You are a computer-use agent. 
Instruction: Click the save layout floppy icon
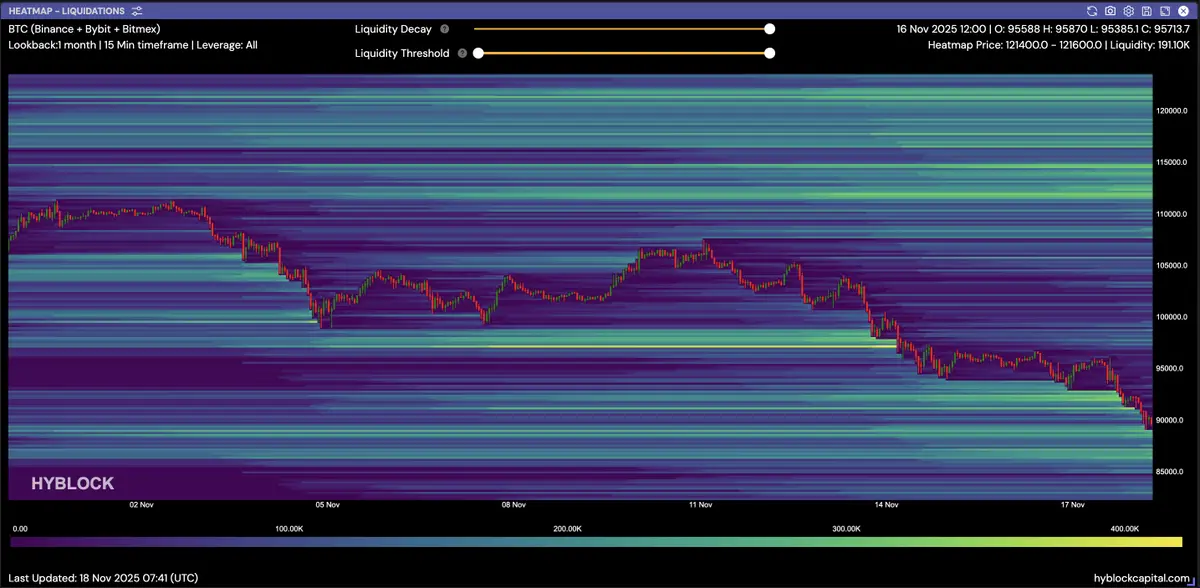[1146, 10]
